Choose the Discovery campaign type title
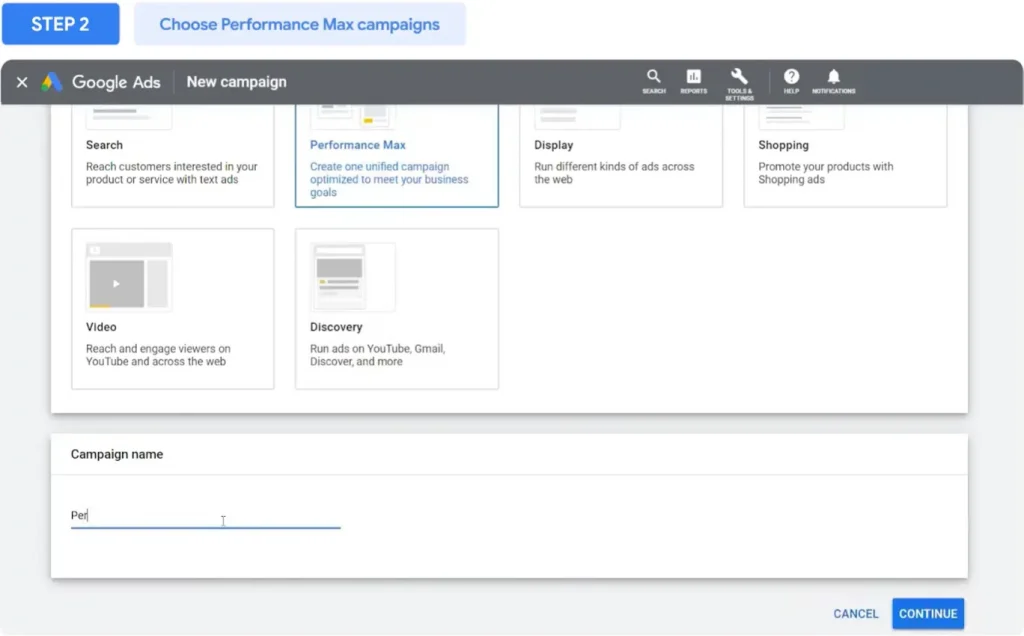 [x=336, y=327]
